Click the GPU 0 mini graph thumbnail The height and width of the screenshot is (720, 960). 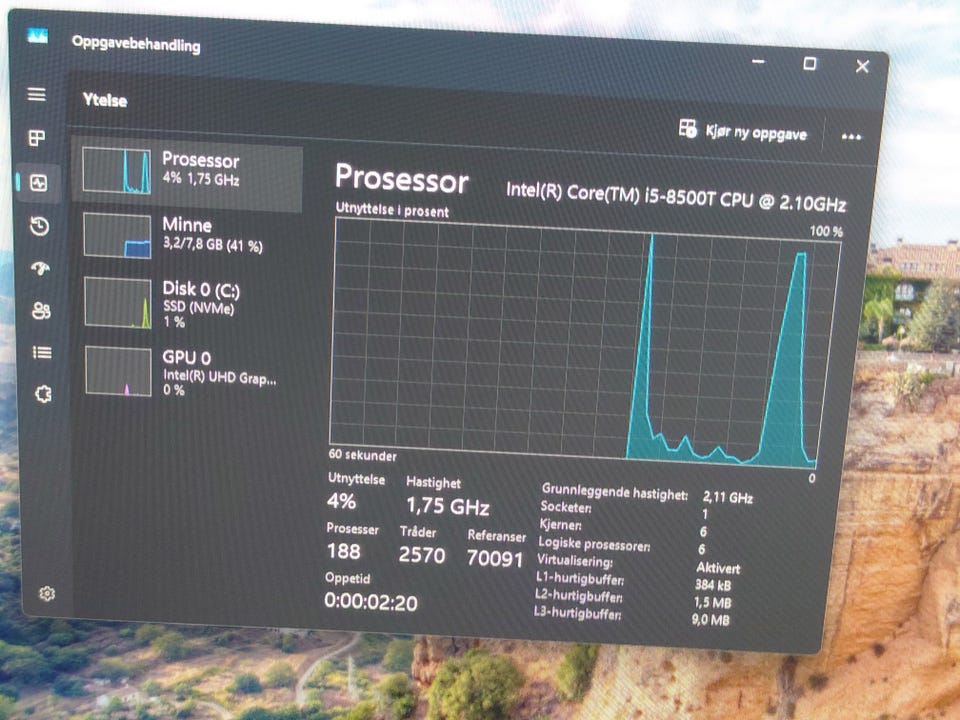[119, 371]
